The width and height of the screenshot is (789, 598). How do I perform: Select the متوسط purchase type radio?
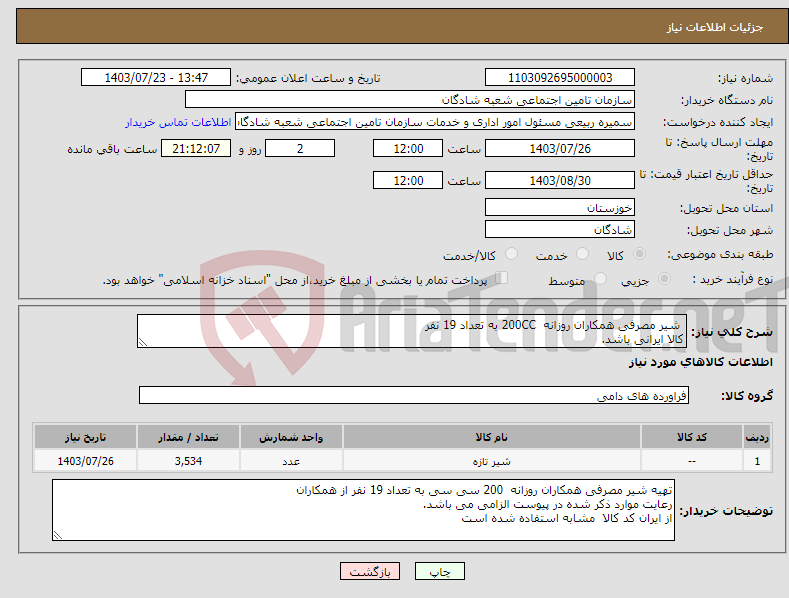point(600,278)
